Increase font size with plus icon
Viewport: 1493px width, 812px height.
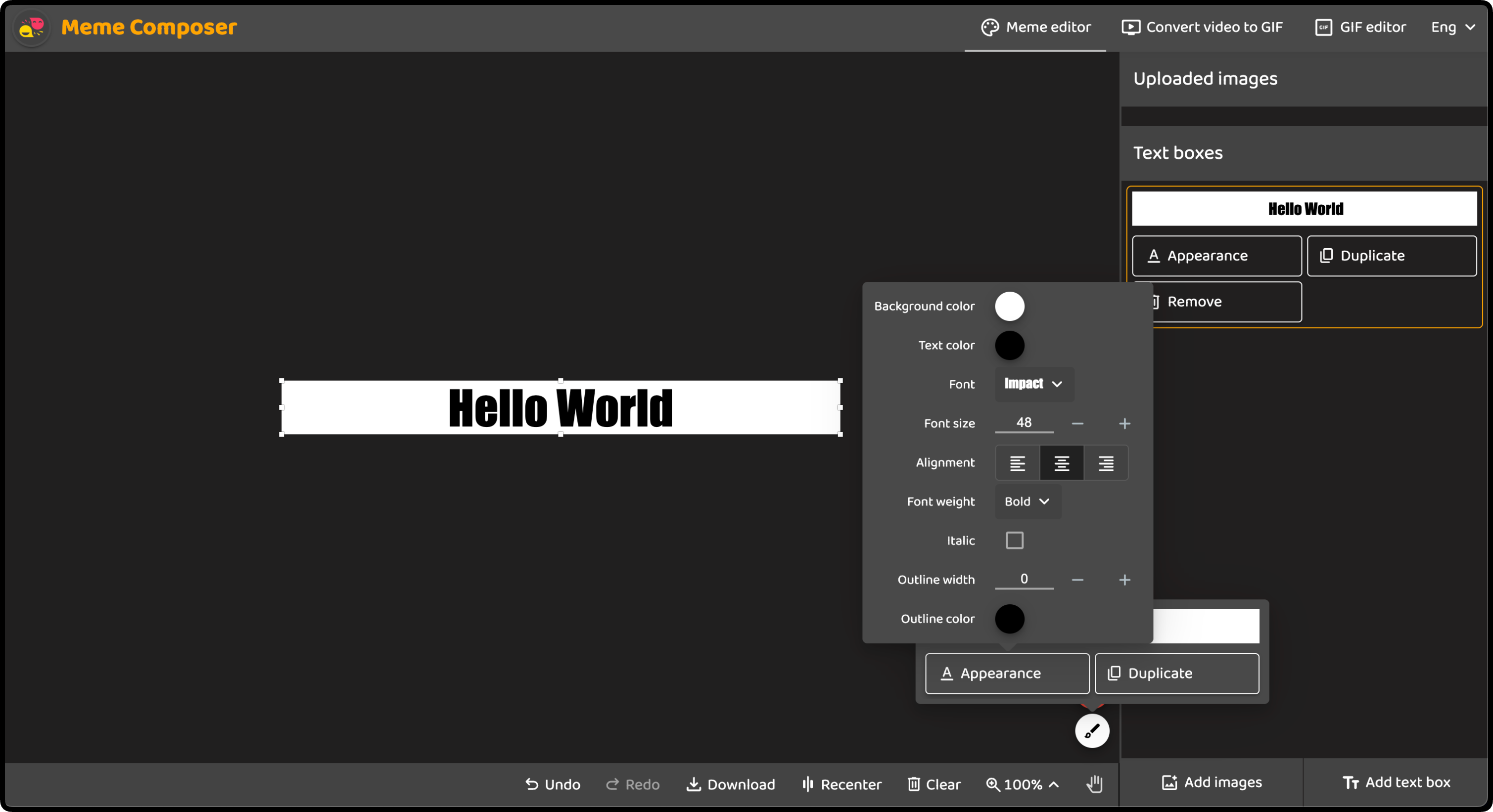point(1124,423)
